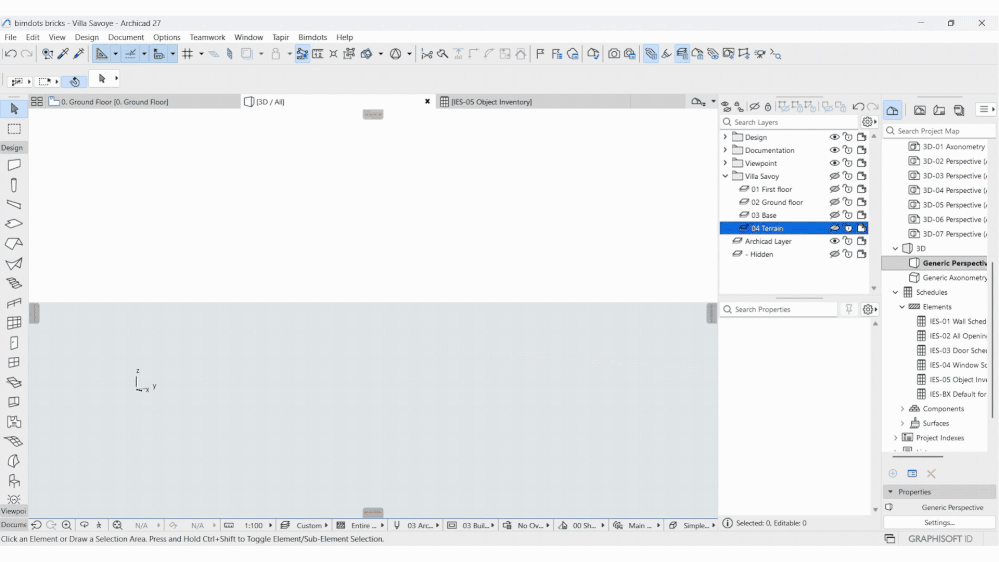Click the zoom in magnifier in bottom bar

pos(66,525)
